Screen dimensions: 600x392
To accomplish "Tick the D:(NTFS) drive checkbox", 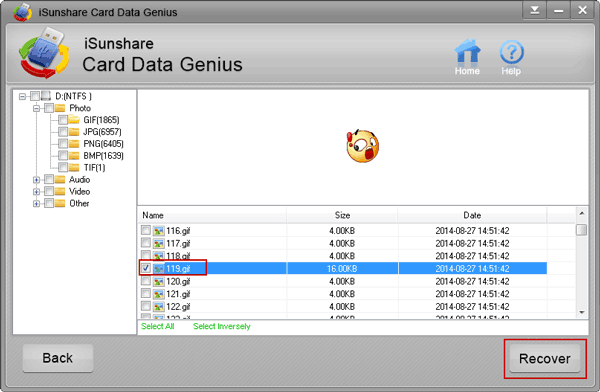I will click(35, 96).
